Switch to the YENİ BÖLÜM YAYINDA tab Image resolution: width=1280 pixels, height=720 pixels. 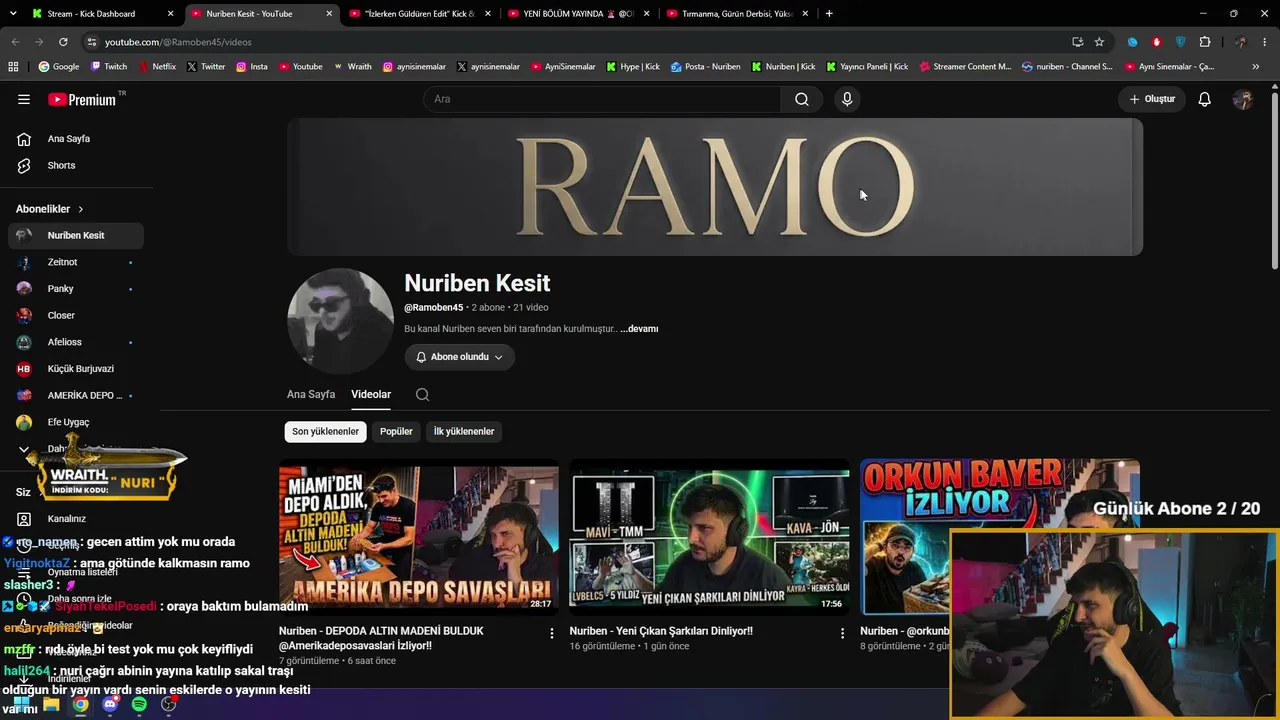pyautogui.click(x=578, y=14)
